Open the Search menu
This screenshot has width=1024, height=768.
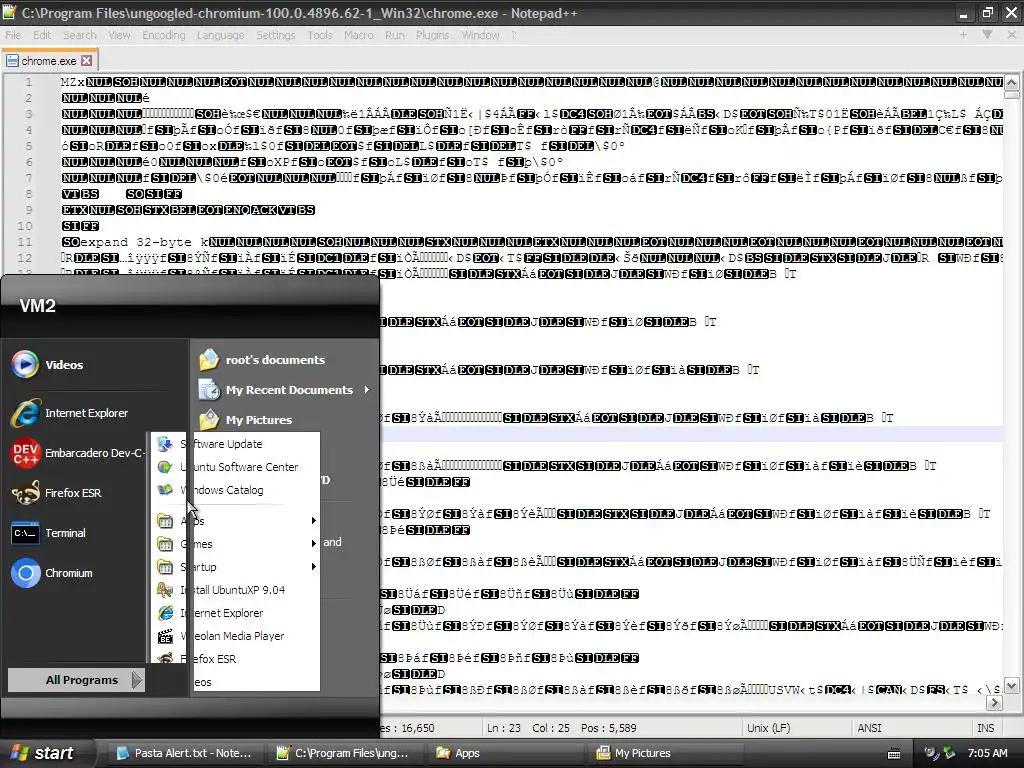80,35
